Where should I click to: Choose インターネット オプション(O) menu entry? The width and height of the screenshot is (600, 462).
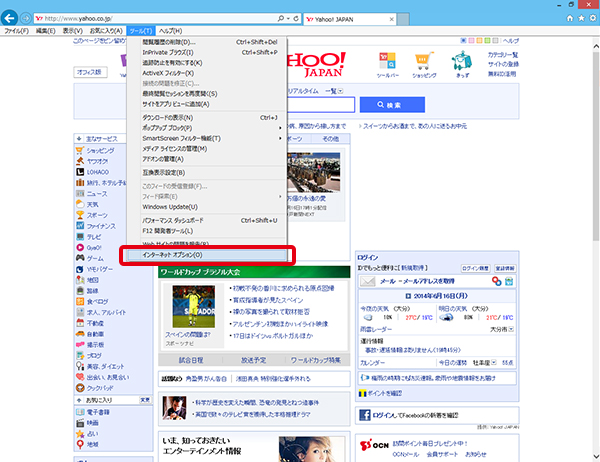tap(207, 255)
